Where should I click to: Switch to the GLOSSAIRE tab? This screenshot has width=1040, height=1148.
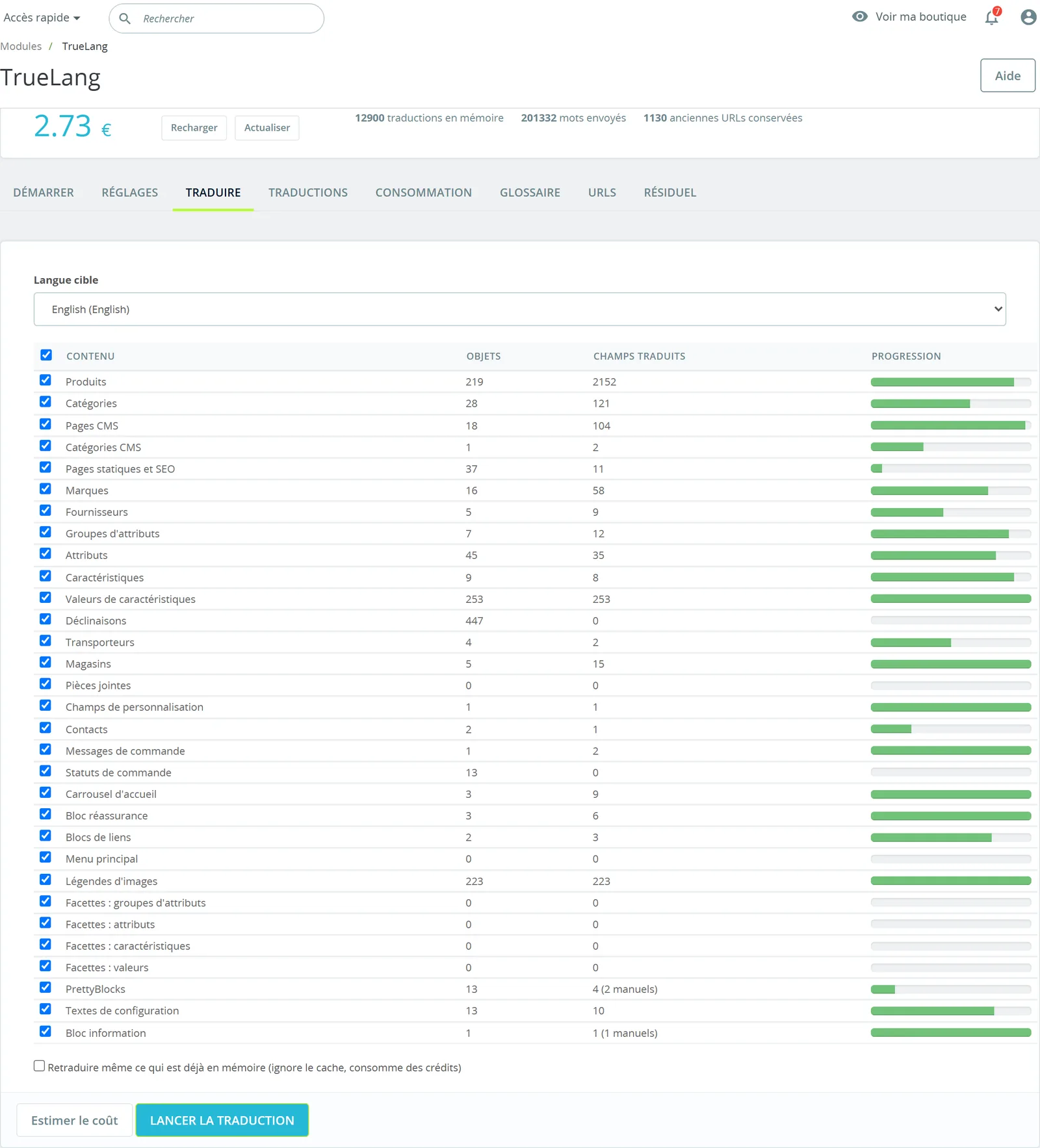[x=530, y=192]
